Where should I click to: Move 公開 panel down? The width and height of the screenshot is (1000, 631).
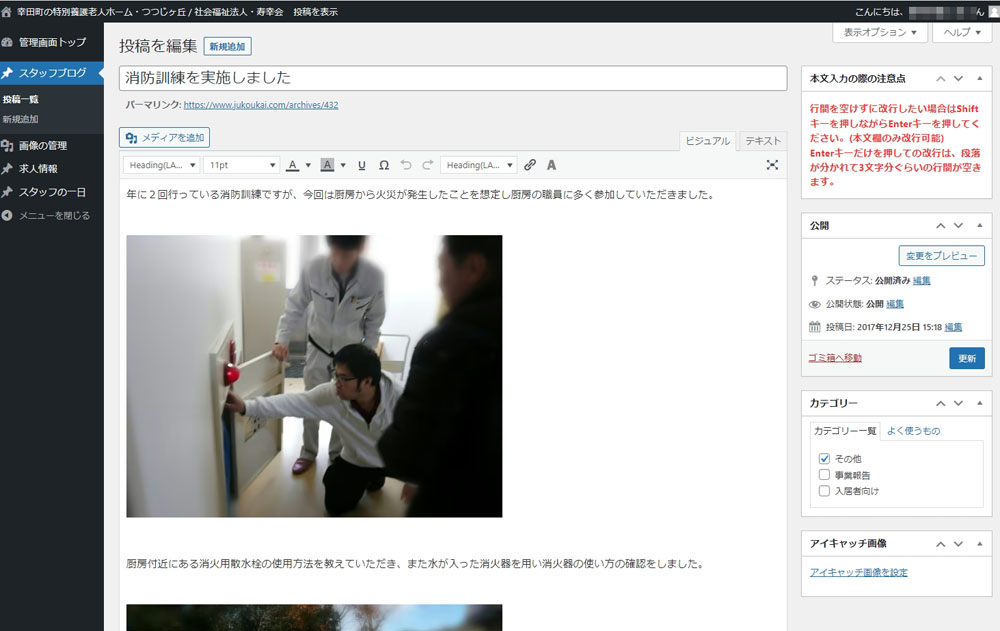(x=959, y=225)
